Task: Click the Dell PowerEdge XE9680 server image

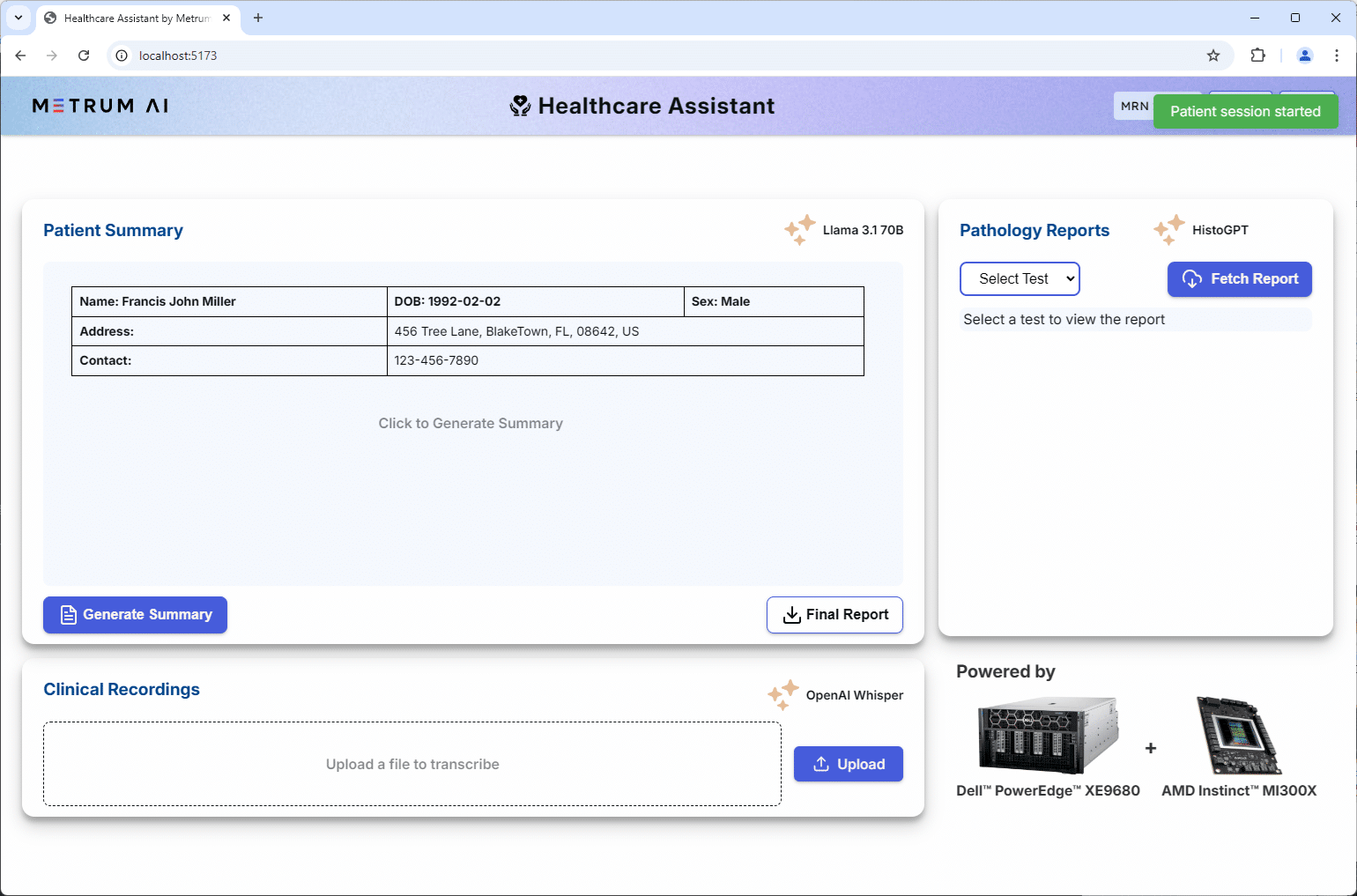Action: (x=1049, y=736)
